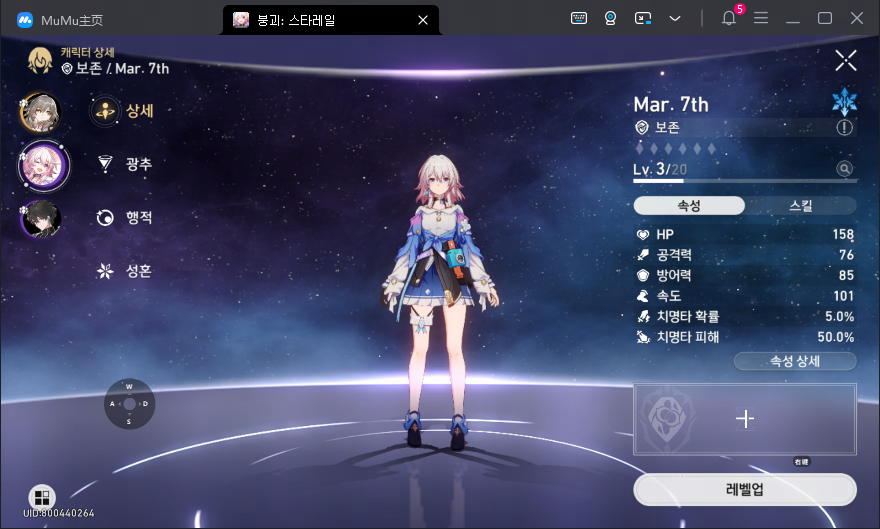The width and height of the screenshot is (880, 529).
Task: Close character screen with the X icon
Action: [846, 61]
